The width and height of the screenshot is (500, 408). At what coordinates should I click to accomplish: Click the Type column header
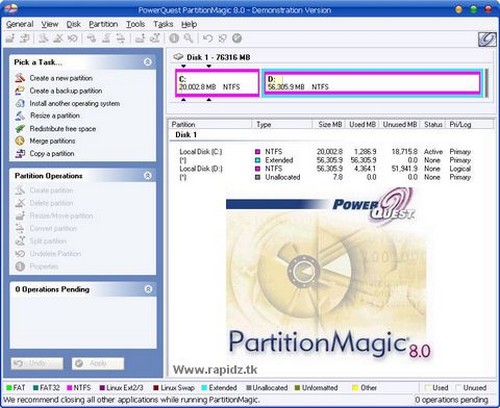pos(282,125)
